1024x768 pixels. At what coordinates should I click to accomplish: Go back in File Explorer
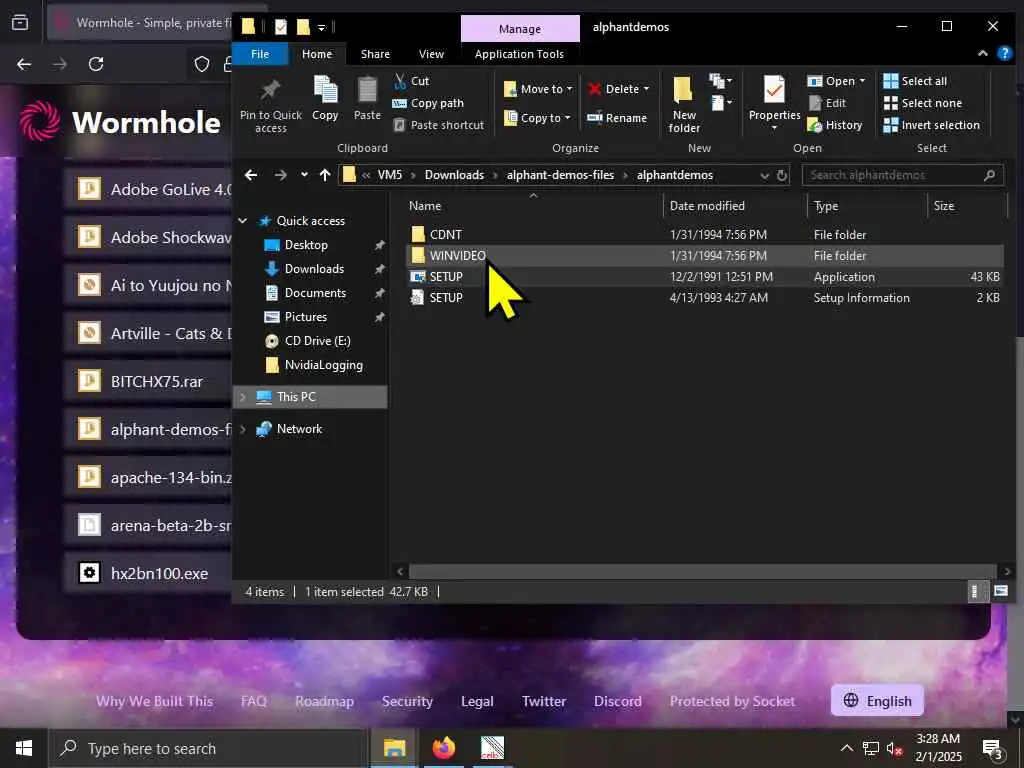click(x=251, y=175)
